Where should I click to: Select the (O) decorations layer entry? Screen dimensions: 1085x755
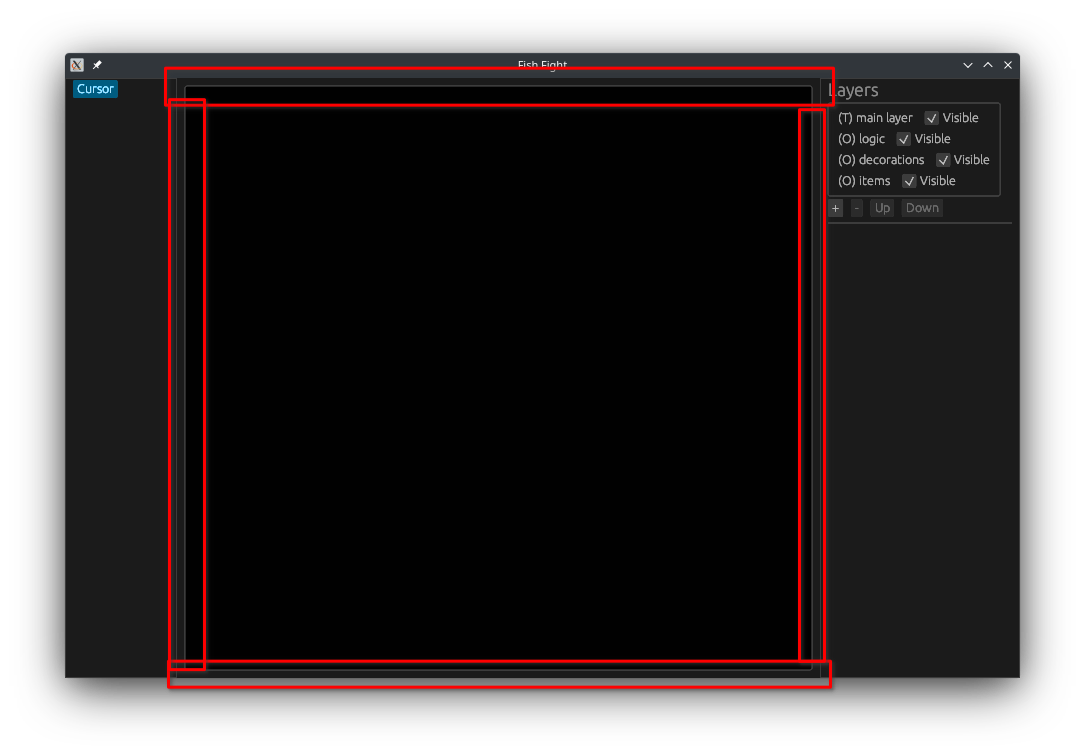[881, 159]
